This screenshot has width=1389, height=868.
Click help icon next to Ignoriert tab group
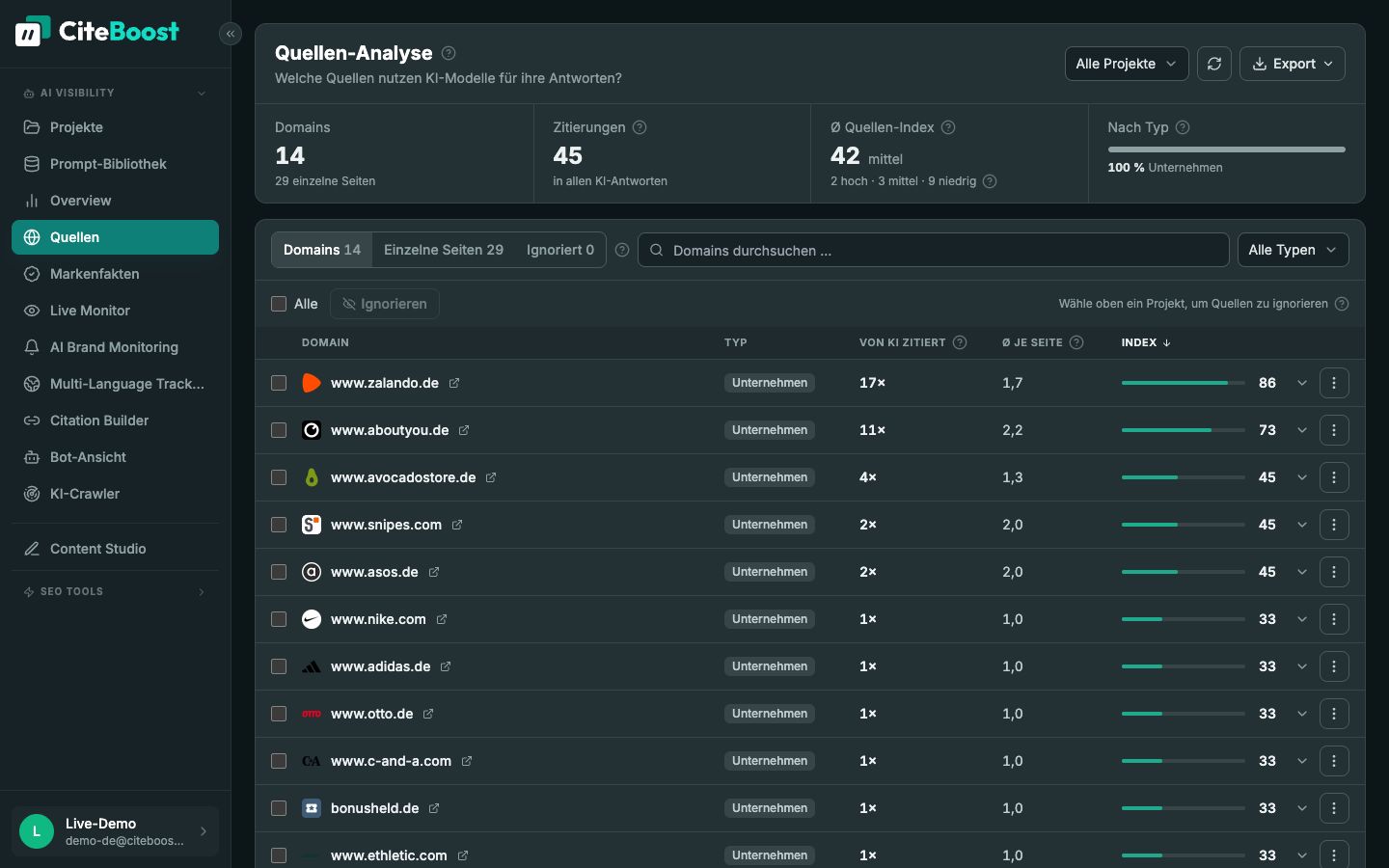[622, 250]
